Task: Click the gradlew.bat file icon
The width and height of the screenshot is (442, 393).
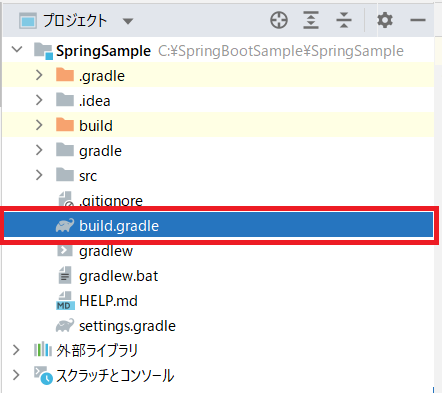Action: (x=65, y=275)
